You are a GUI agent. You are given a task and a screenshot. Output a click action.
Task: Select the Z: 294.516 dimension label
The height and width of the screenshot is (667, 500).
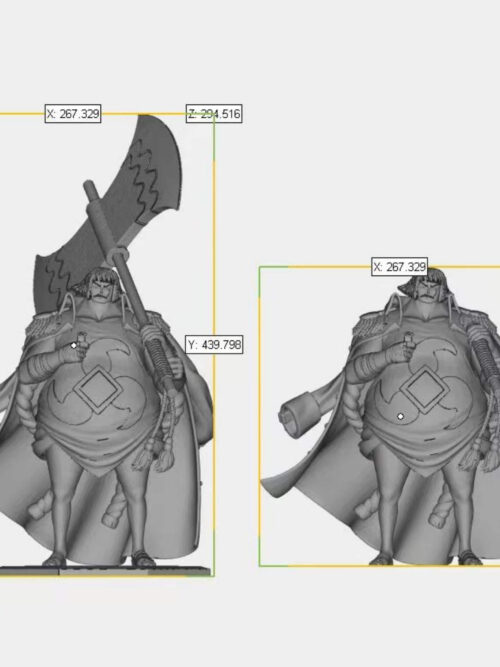pyautogui.click(x=214, y=114)
